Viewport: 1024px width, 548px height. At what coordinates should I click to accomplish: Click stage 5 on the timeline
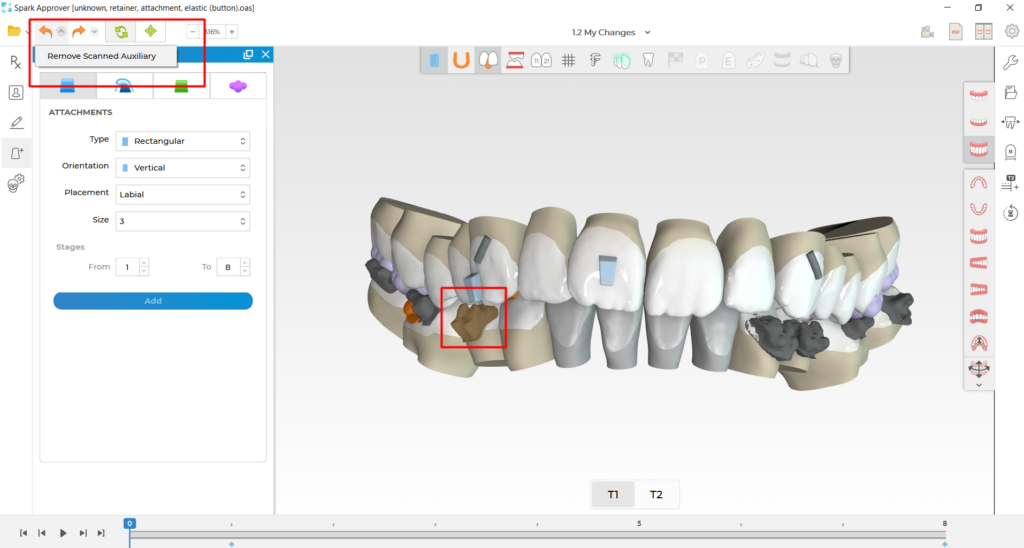[x=639, y=524]
